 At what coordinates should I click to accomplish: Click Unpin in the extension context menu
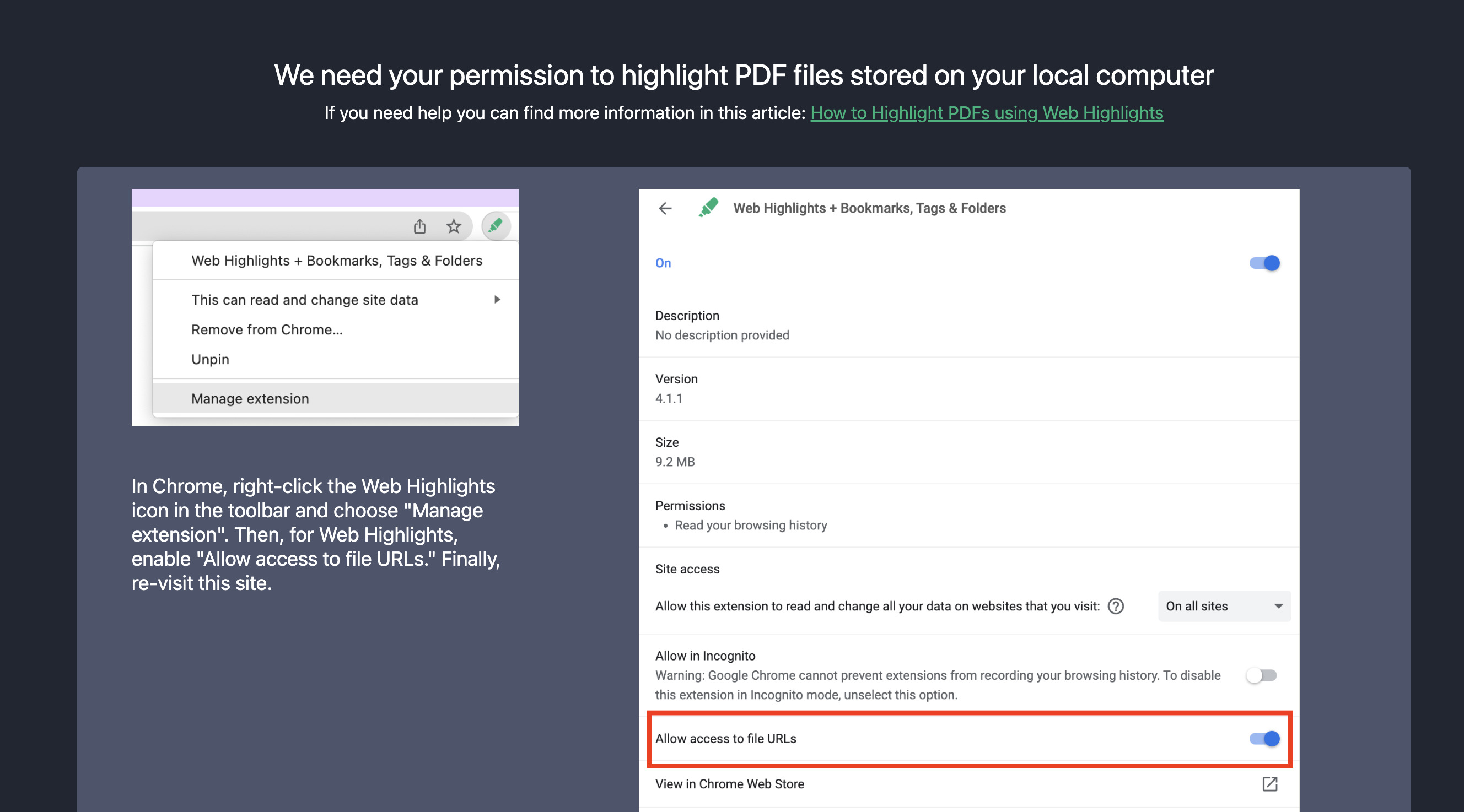coord(209,359)
